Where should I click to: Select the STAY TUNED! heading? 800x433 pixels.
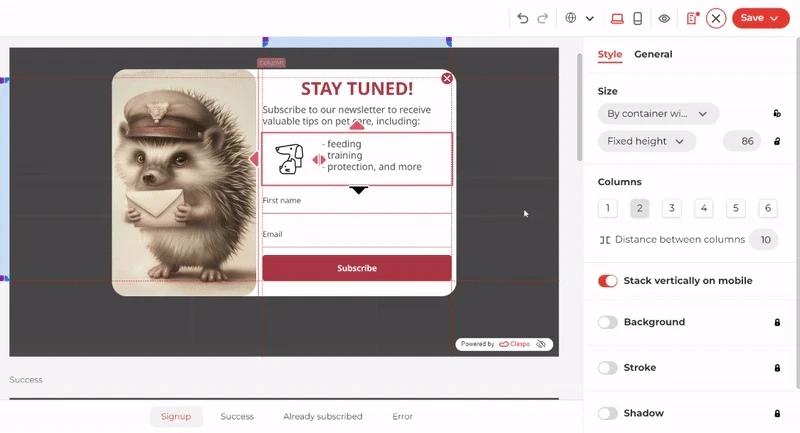point(357,89)
